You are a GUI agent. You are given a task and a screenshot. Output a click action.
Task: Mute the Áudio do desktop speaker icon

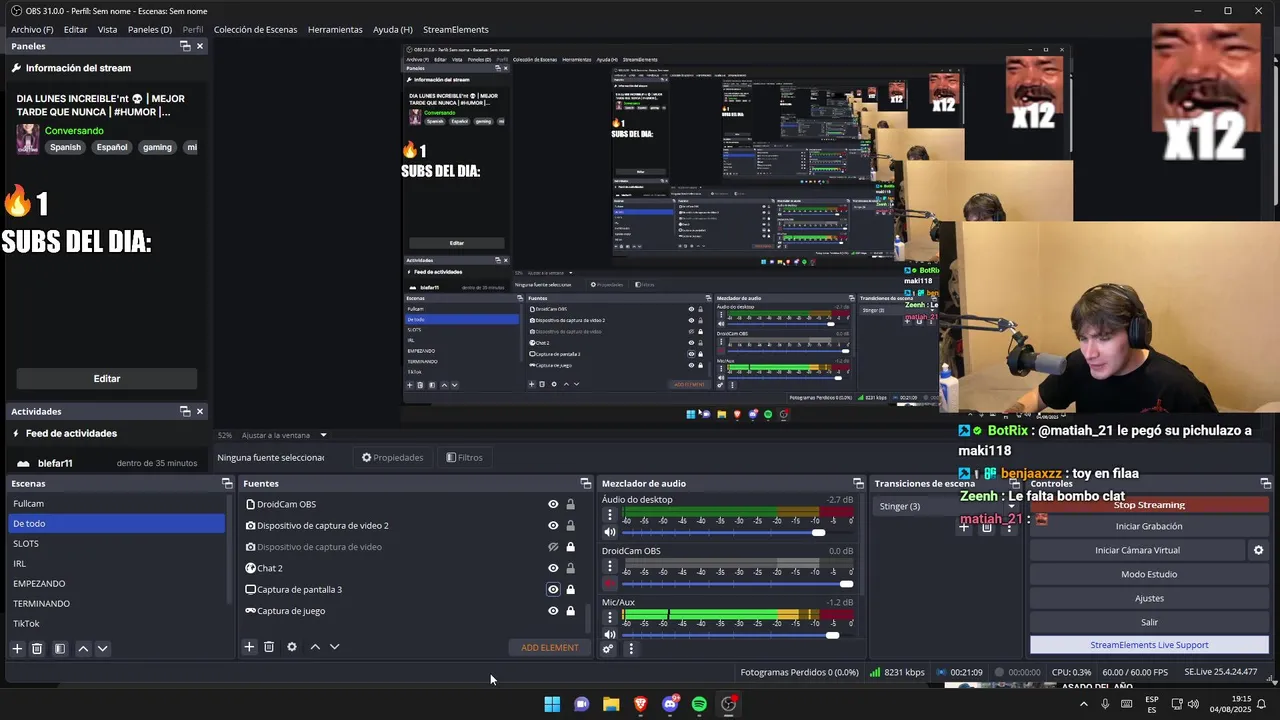pos(610,532)
